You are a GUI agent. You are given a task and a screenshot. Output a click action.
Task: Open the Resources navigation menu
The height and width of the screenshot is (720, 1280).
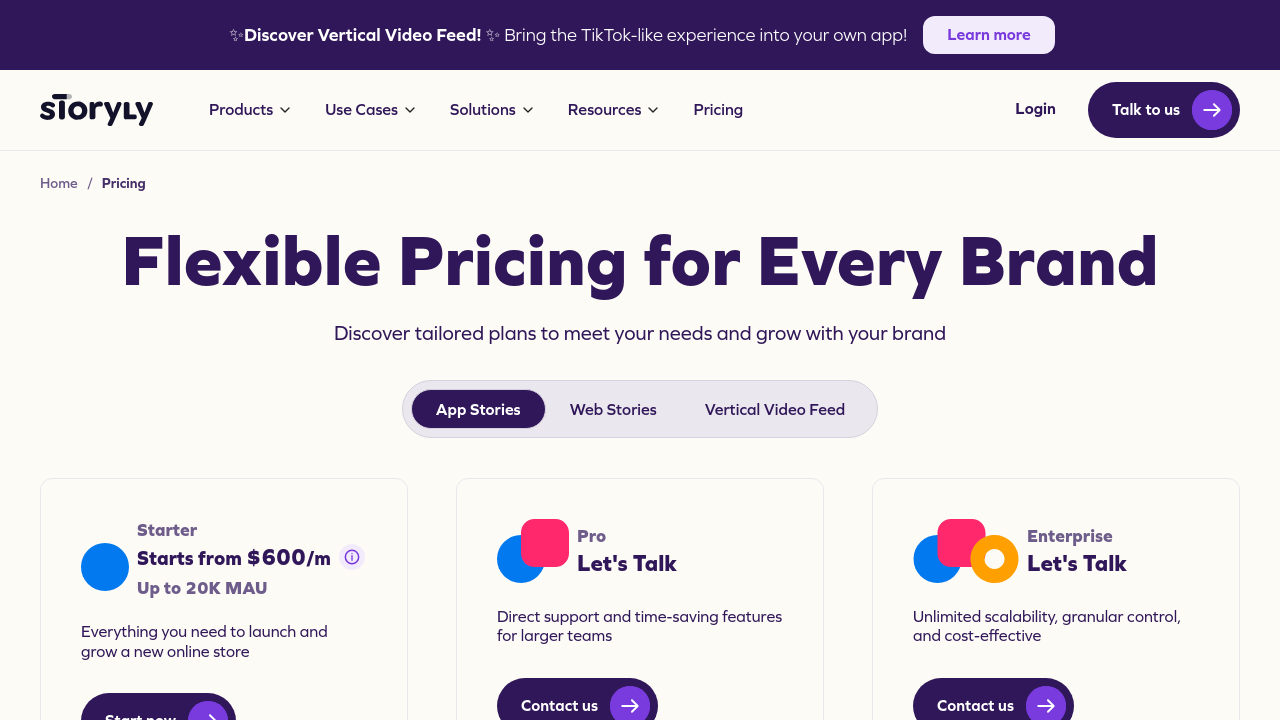(613, 110)
